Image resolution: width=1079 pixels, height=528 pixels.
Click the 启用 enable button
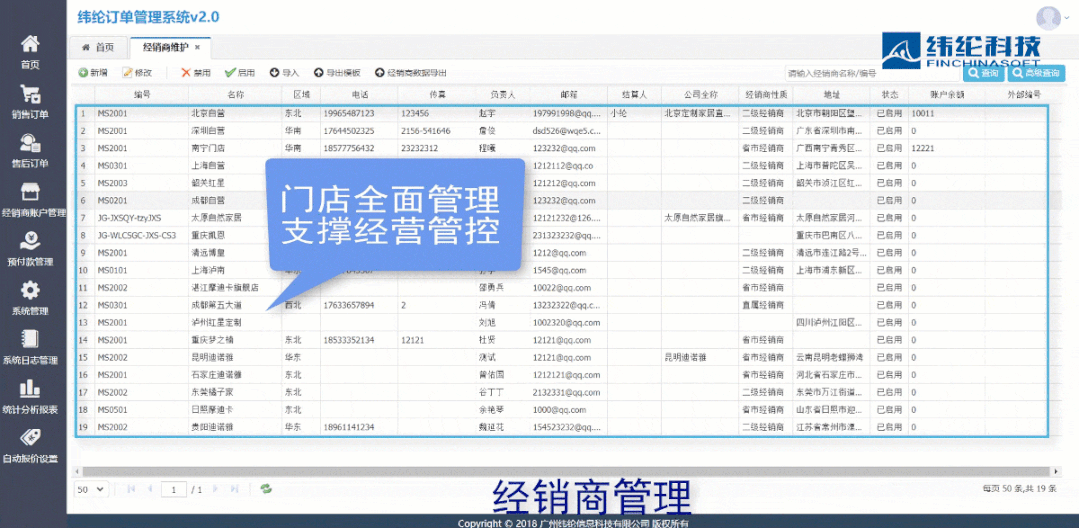point(239,72)
